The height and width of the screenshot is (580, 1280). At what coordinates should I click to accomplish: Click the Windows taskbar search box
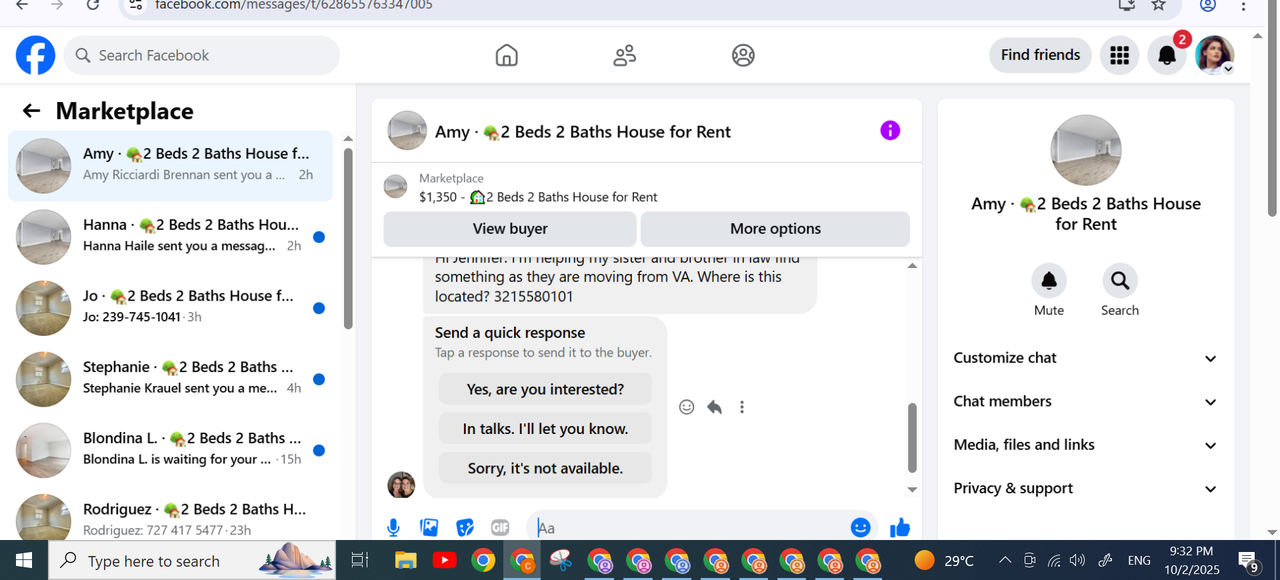tap(194, 561)
